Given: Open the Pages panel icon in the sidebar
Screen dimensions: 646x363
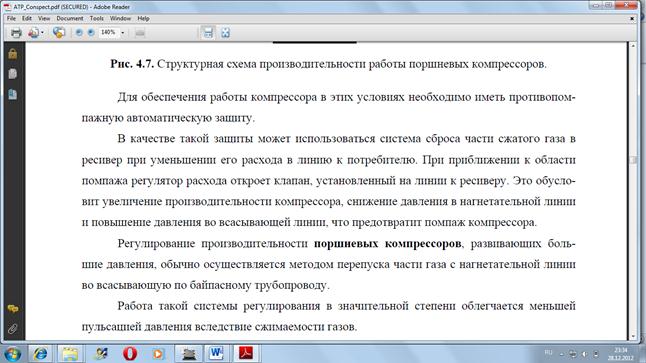Looking at the screenshot, I should 13,74.
